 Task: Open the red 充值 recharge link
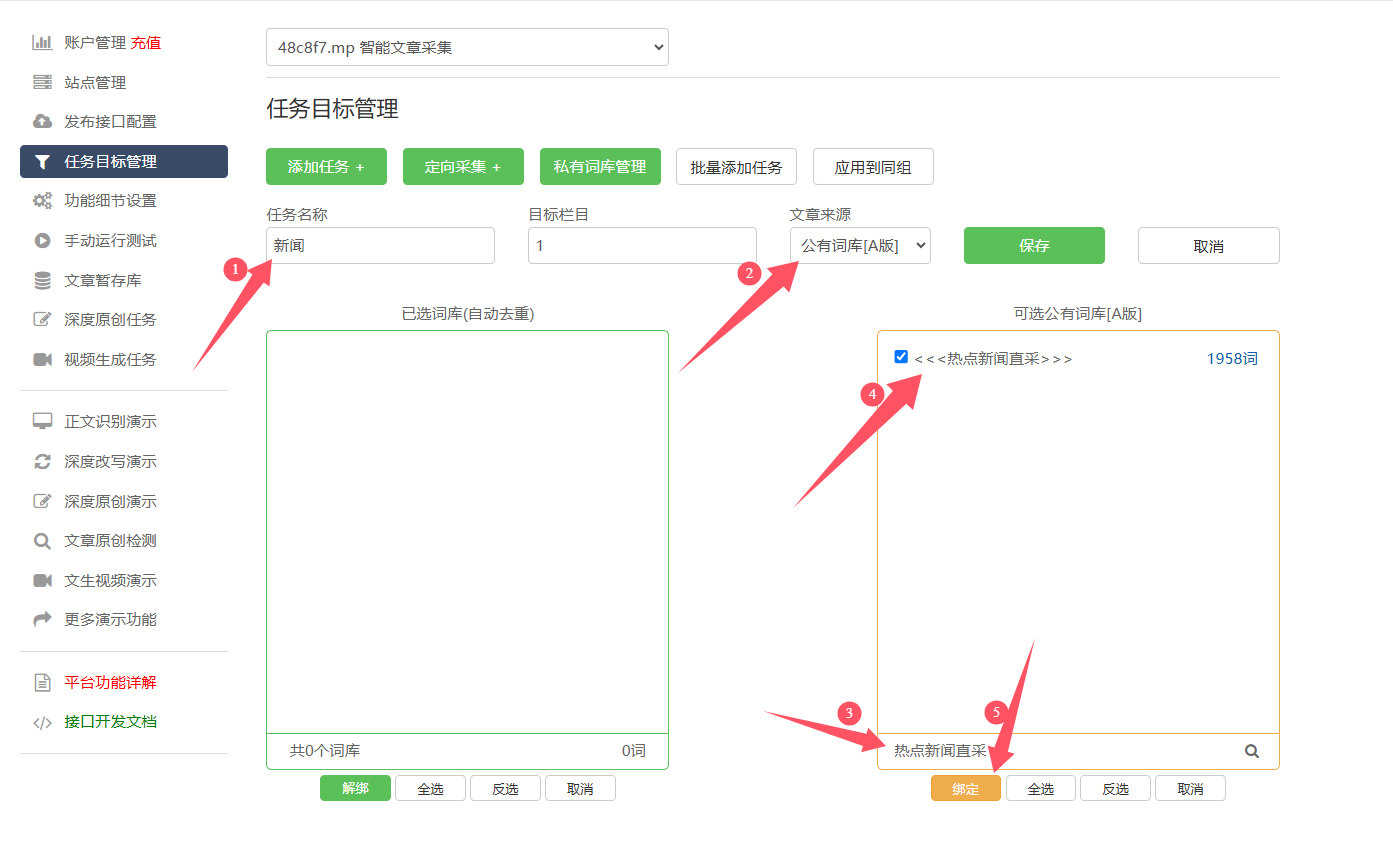click(x=146, y=42)
